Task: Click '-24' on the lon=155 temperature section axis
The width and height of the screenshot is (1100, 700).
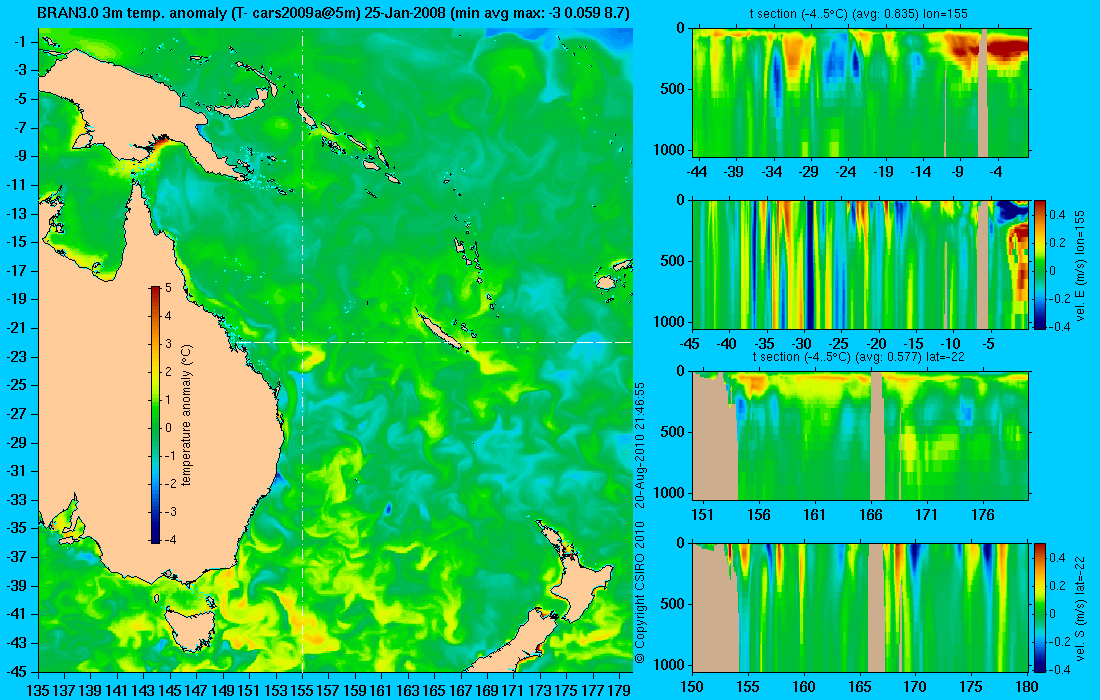Action: tap(847, 172)
